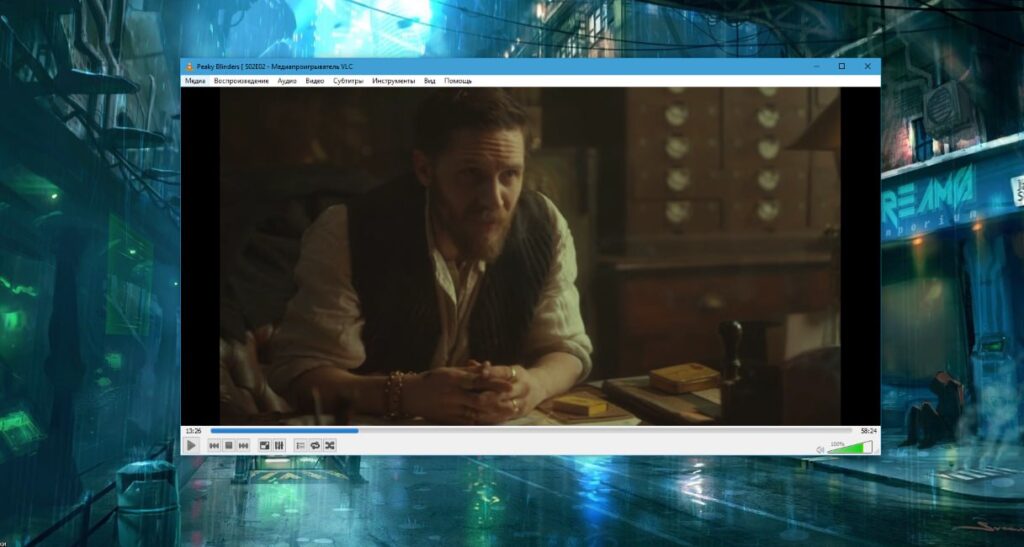Click the 58:24 total time label
Screen dimensions: 1024x547
(x=868, y=431)
